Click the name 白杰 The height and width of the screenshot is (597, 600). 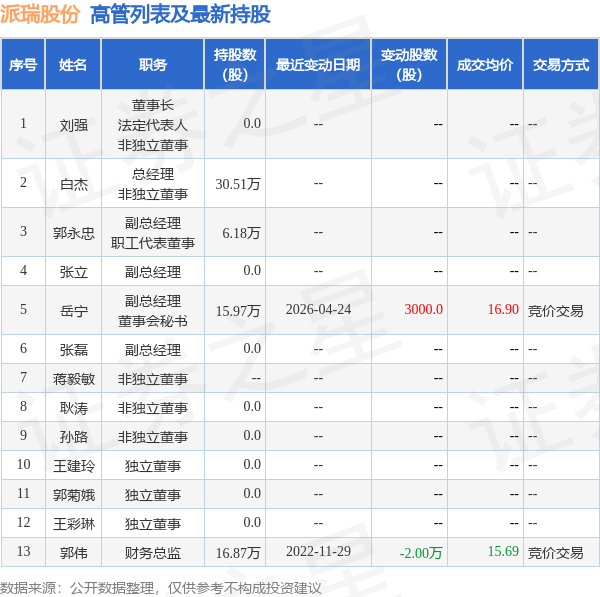pos(73,184)
